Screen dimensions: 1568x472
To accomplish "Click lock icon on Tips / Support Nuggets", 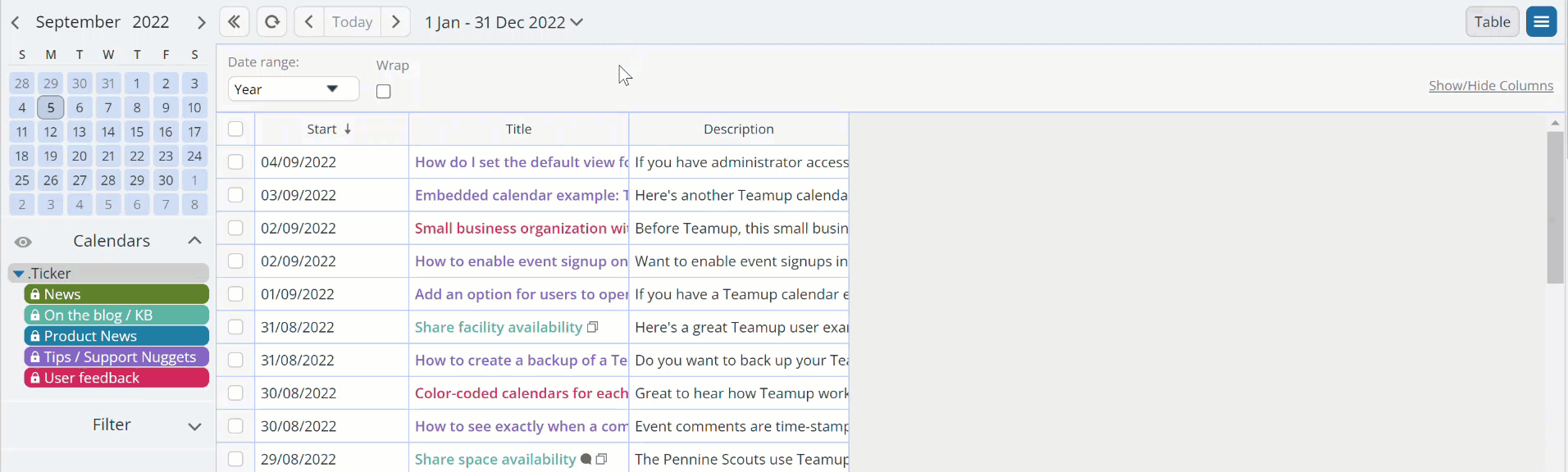I will click(x=34, y=357).
